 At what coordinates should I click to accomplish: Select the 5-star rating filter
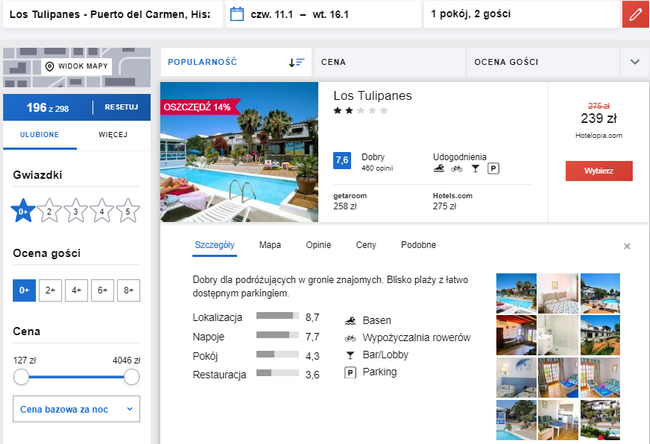(x=127, y=210)
